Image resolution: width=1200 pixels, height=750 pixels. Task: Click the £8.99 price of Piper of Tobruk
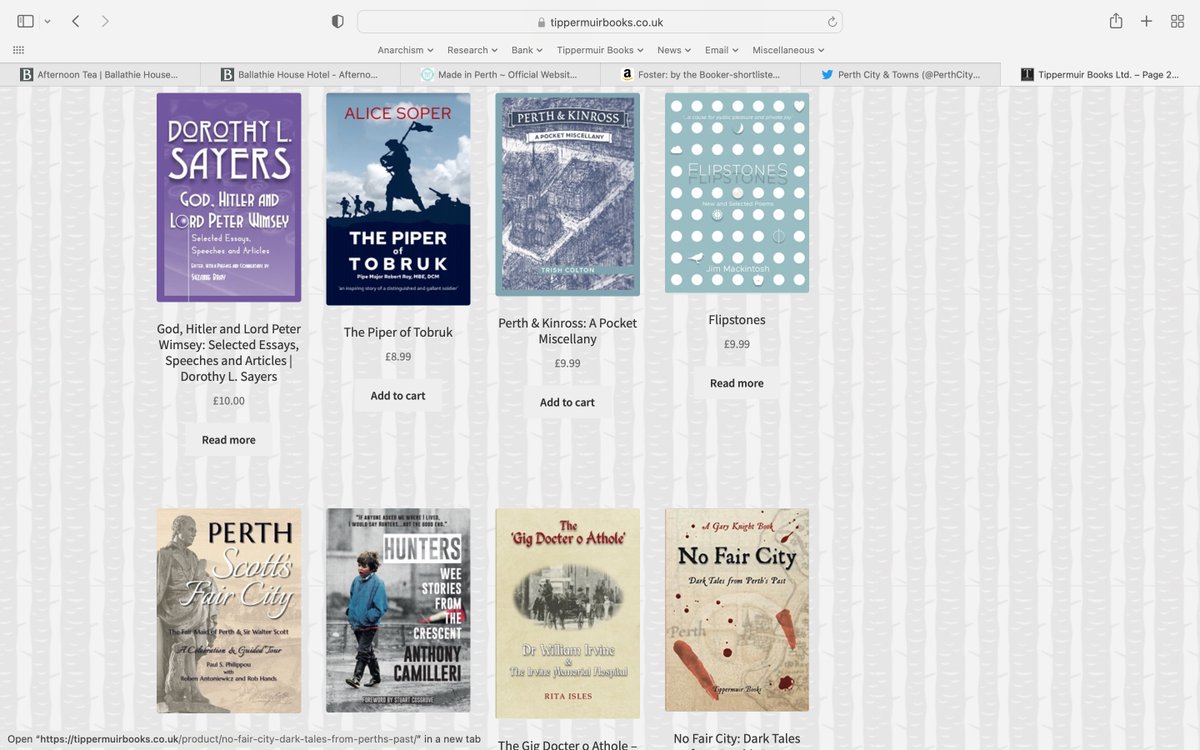[x=398, y=357]
